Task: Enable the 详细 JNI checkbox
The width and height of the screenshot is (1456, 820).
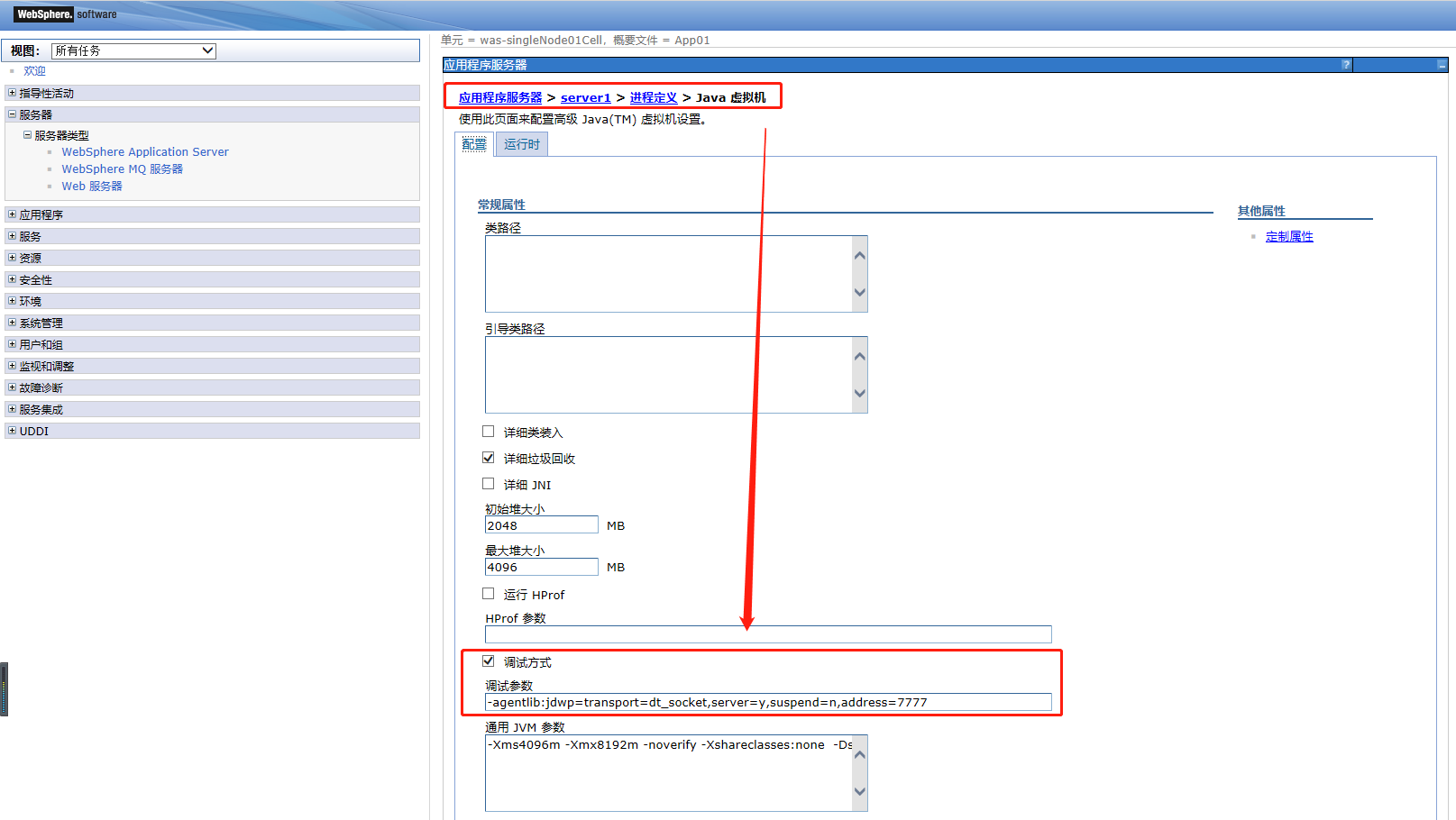Action: pyautogui.click(x=489, y=484)
